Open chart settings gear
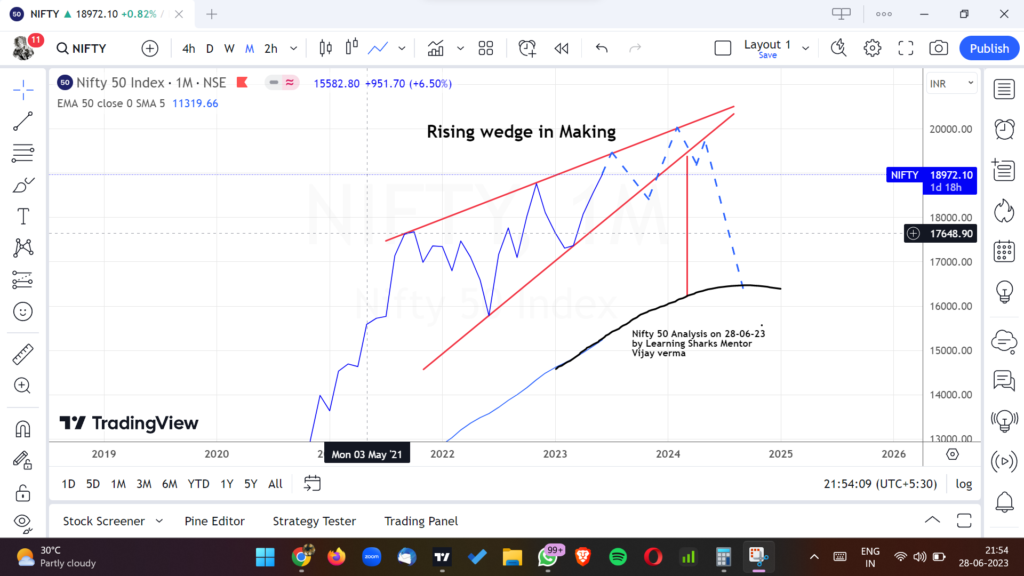This screenshot has height=576, width=1024. (x=872, y=48)
